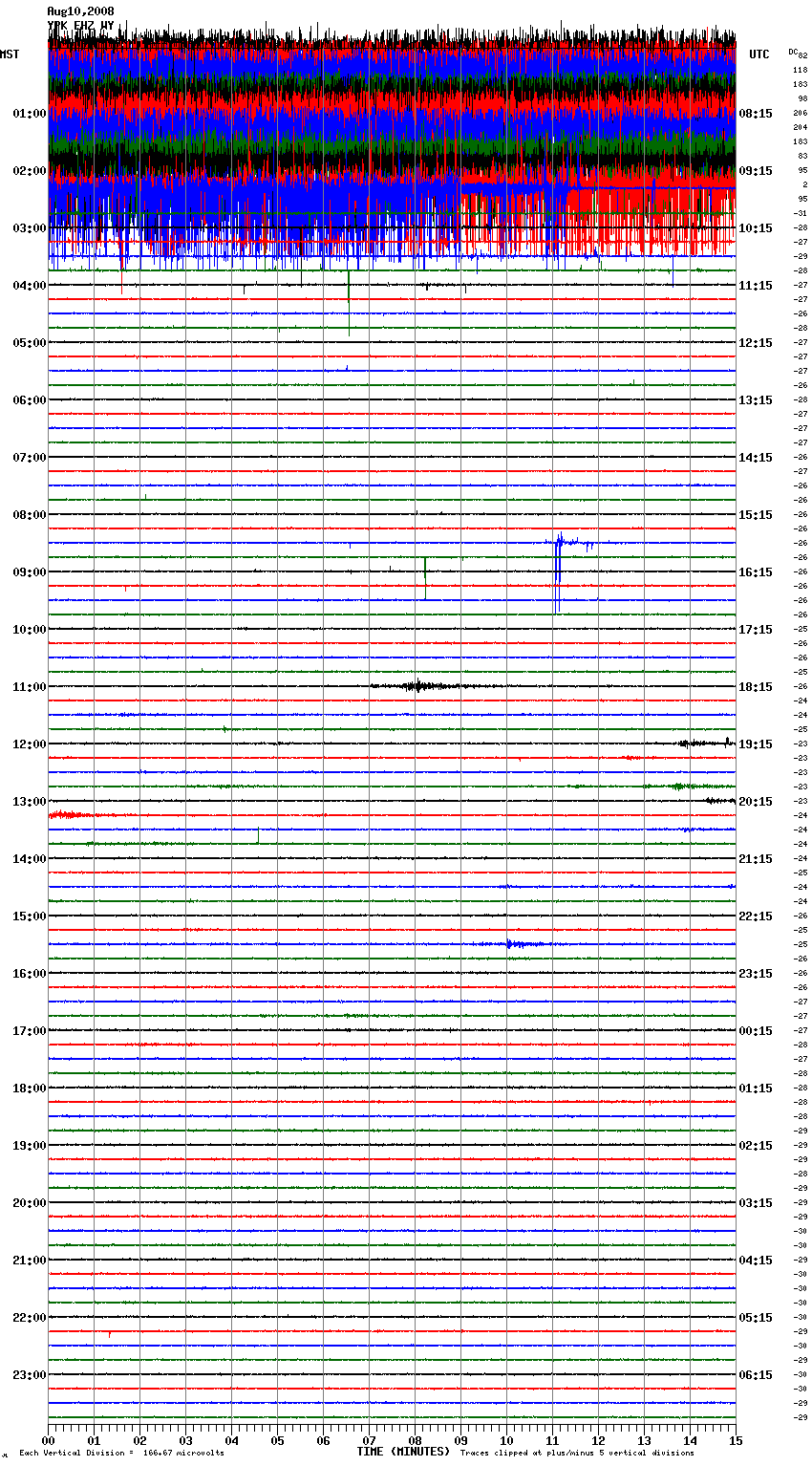Click the 10:15 UTC time label
812x1466 pixels.
(756, 228)
